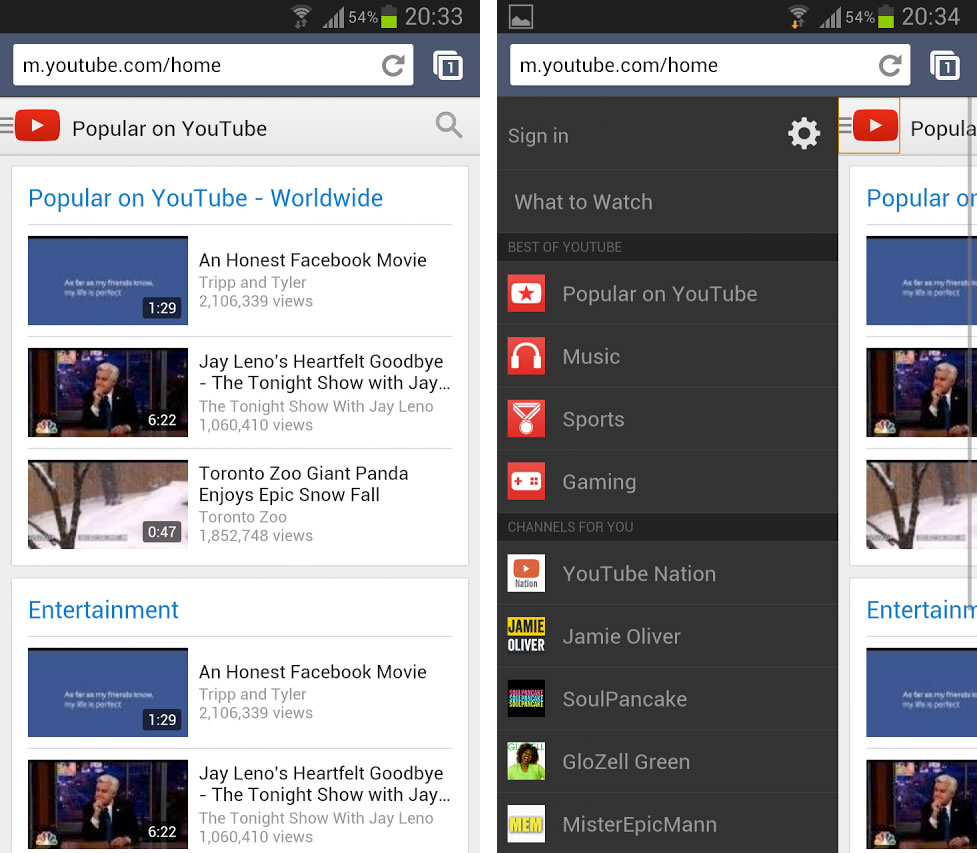Open MisterEpicMann channel icon
This screenshot has width=977, height=853.
point(526,824)
